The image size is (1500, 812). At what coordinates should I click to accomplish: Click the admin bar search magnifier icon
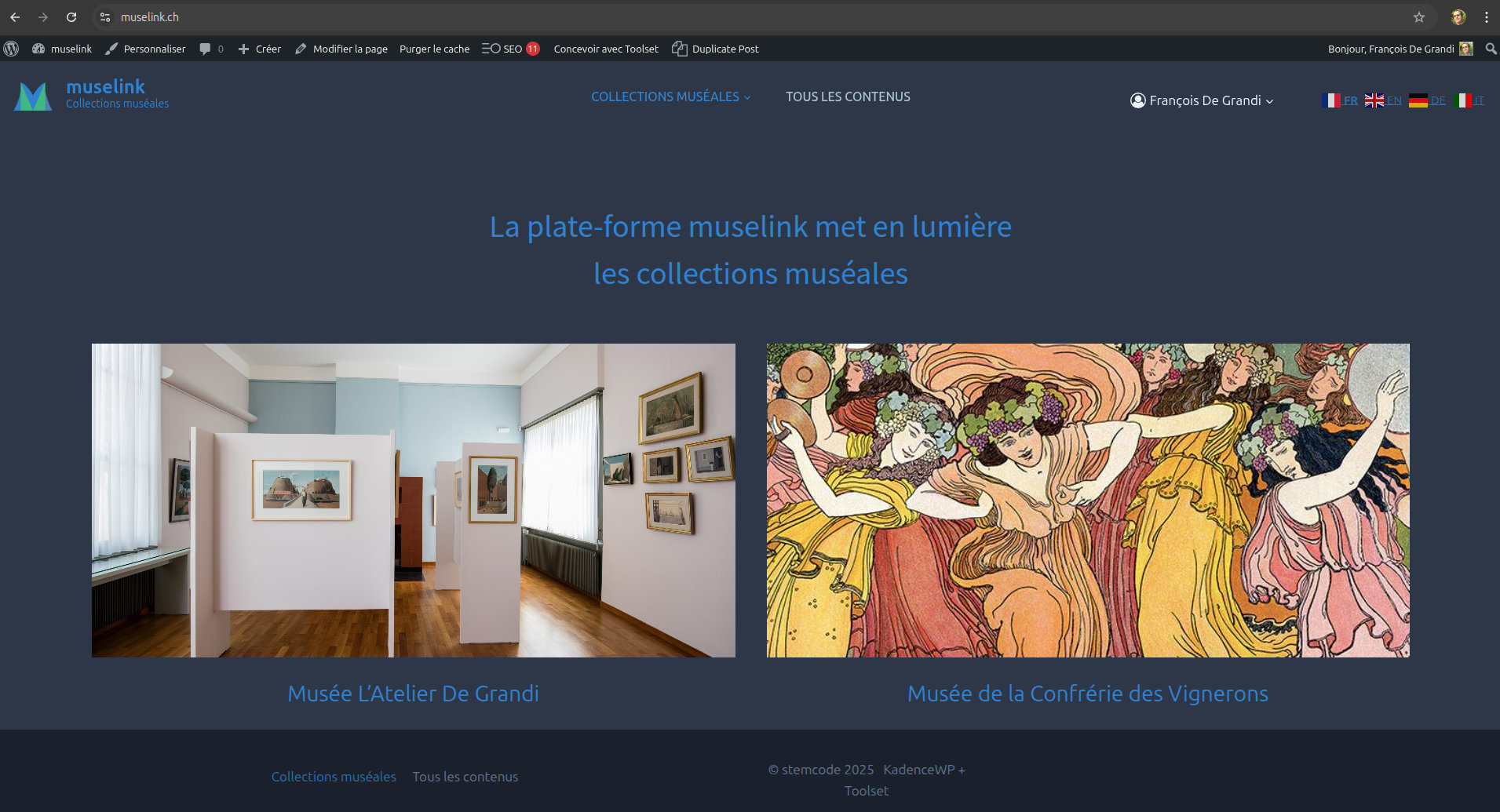[x=1491, y=49]
